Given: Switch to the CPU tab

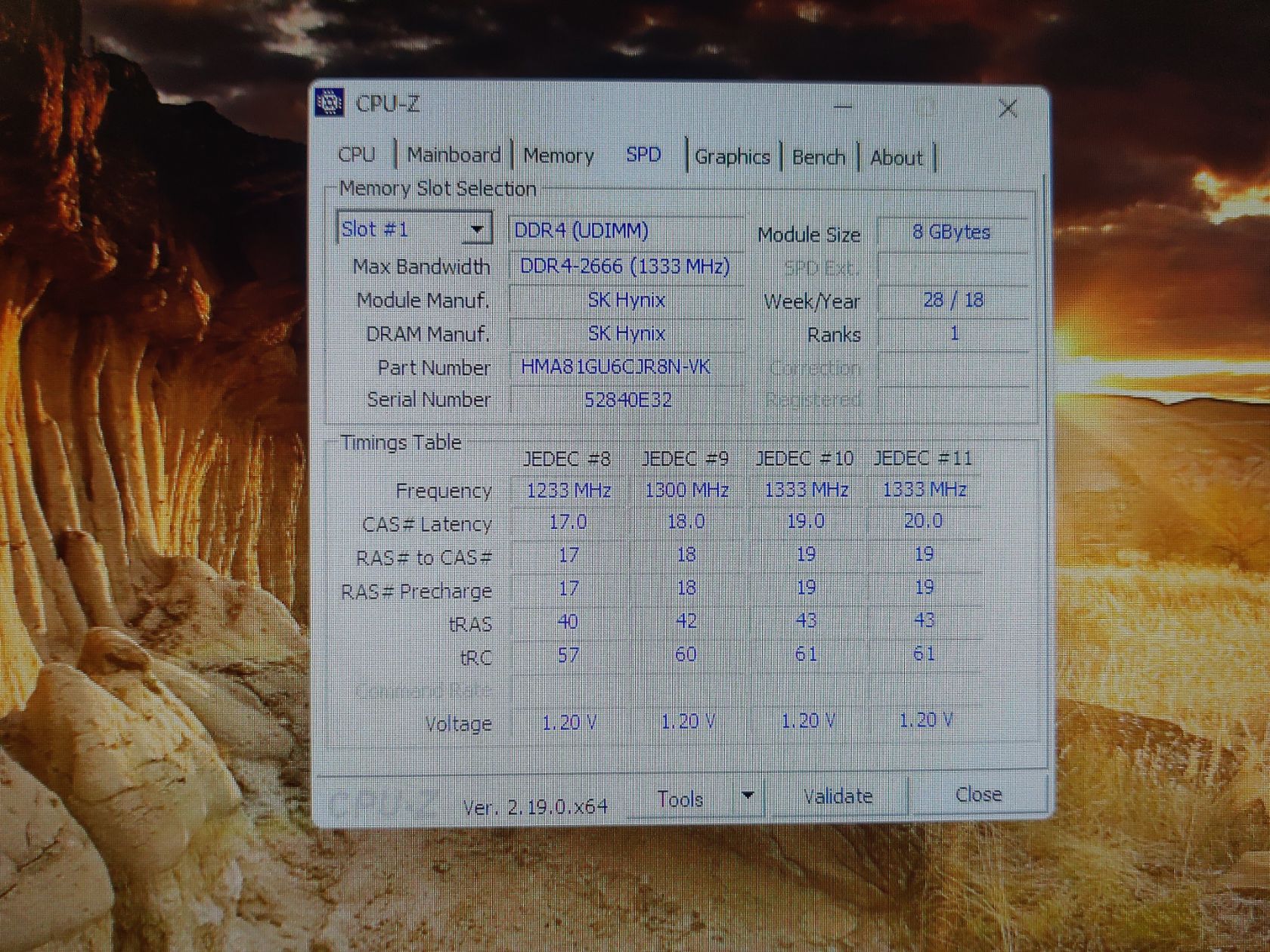Looking at the screenshot, I should tap(357, 155).
